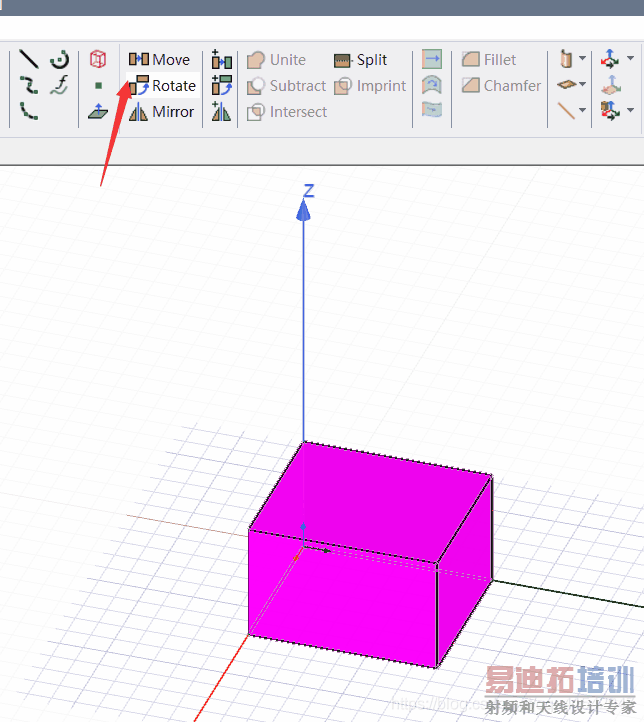Screen dimensions: 644x722
Task: Select the equation-based curve tool
Action: [60, 85]
